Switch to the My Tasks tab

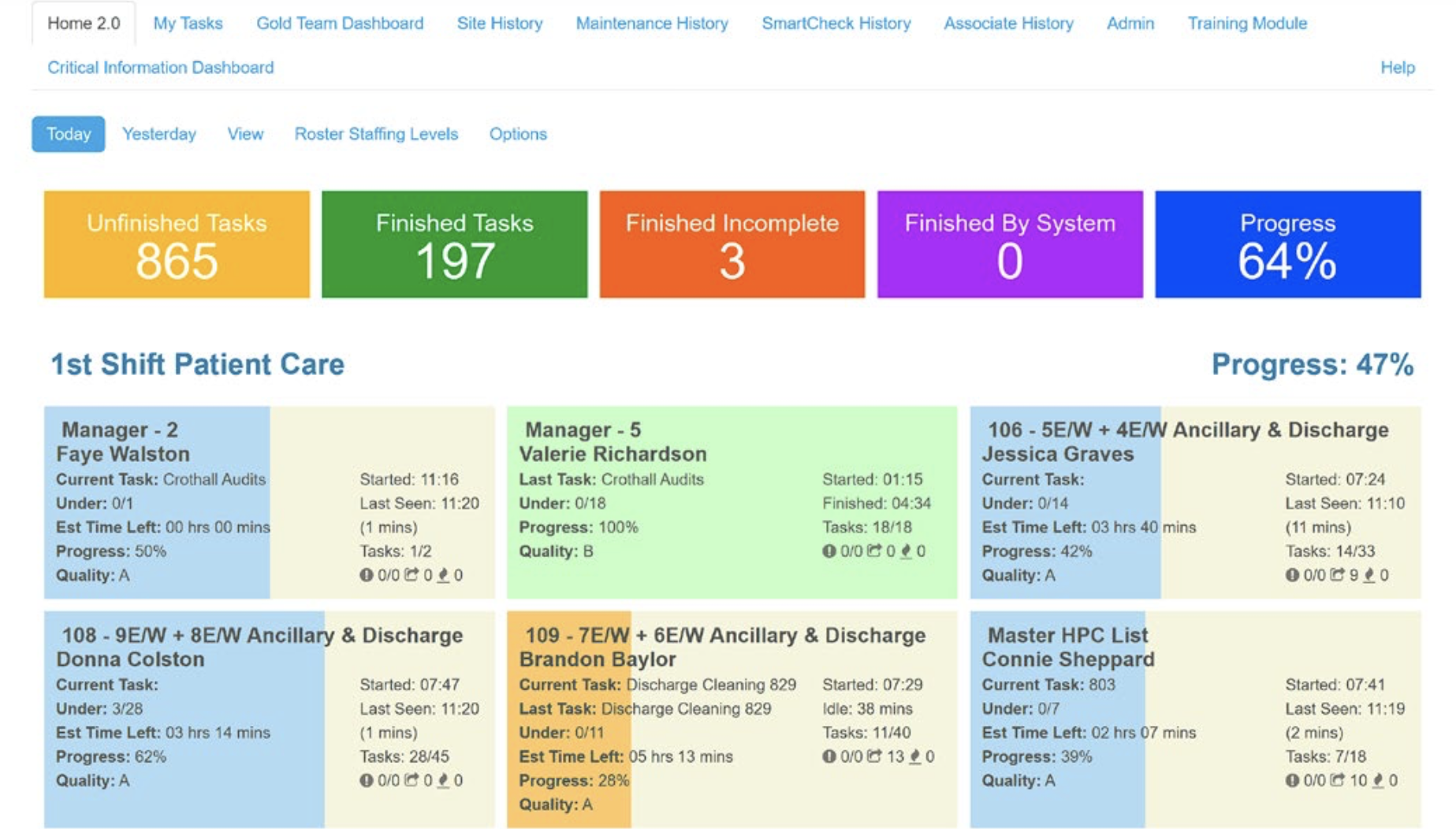(188, 24)
